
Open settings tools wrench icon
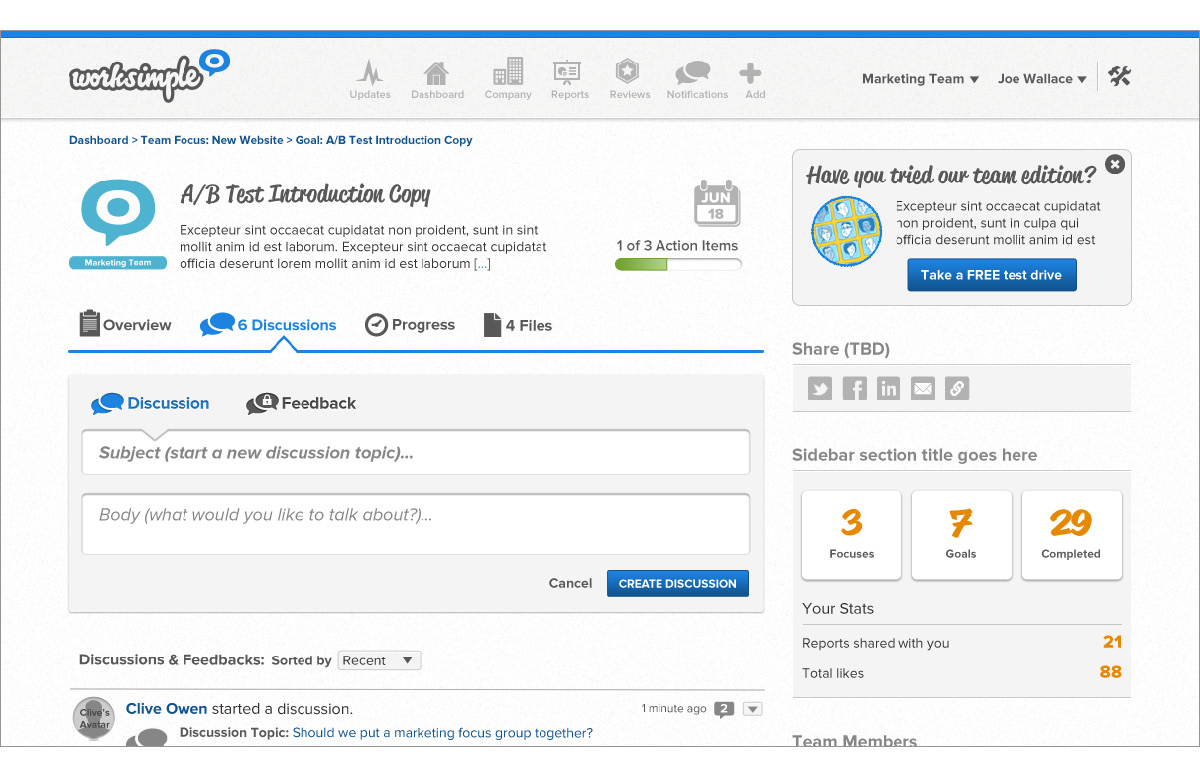(x=1119, y=77)
